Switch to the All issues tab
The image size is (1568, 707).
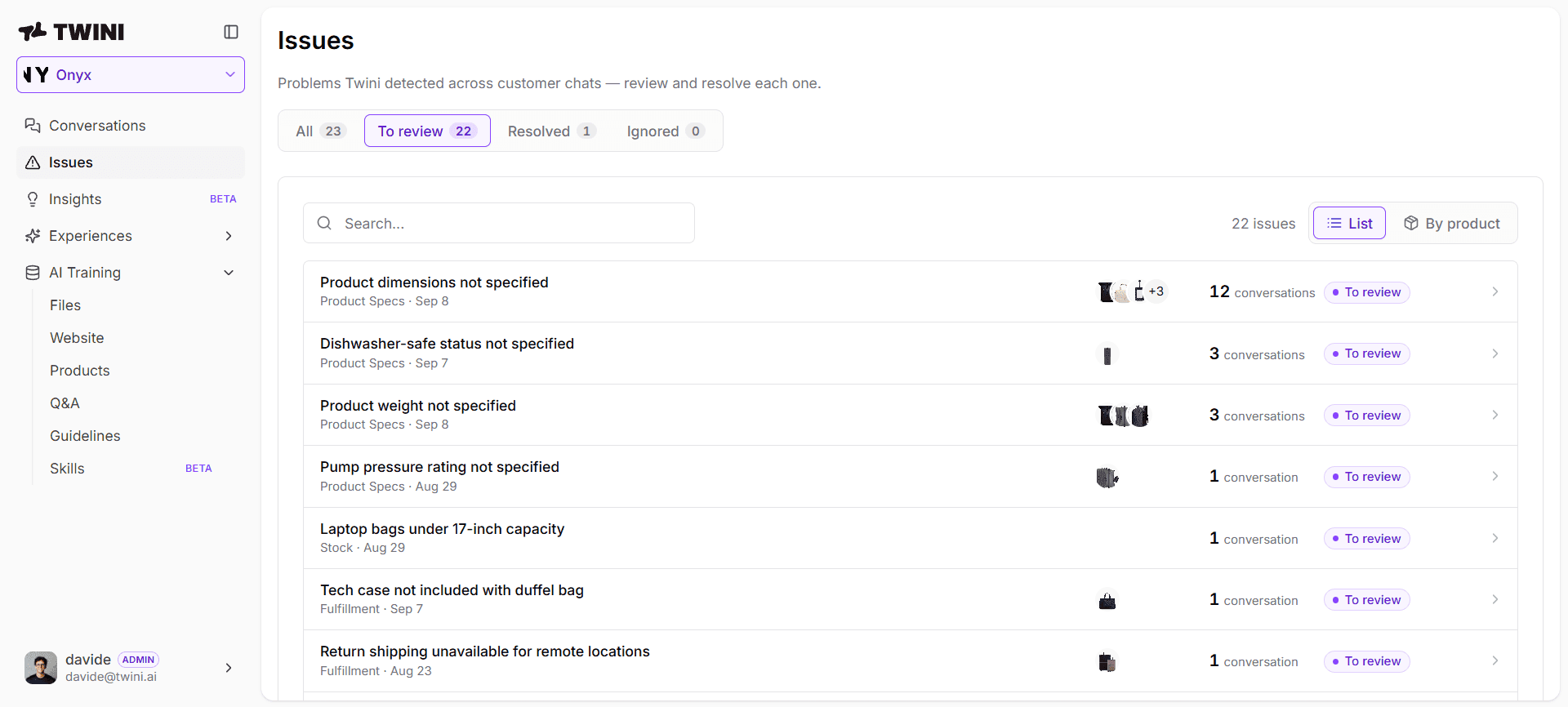click(x=322, y=131)
